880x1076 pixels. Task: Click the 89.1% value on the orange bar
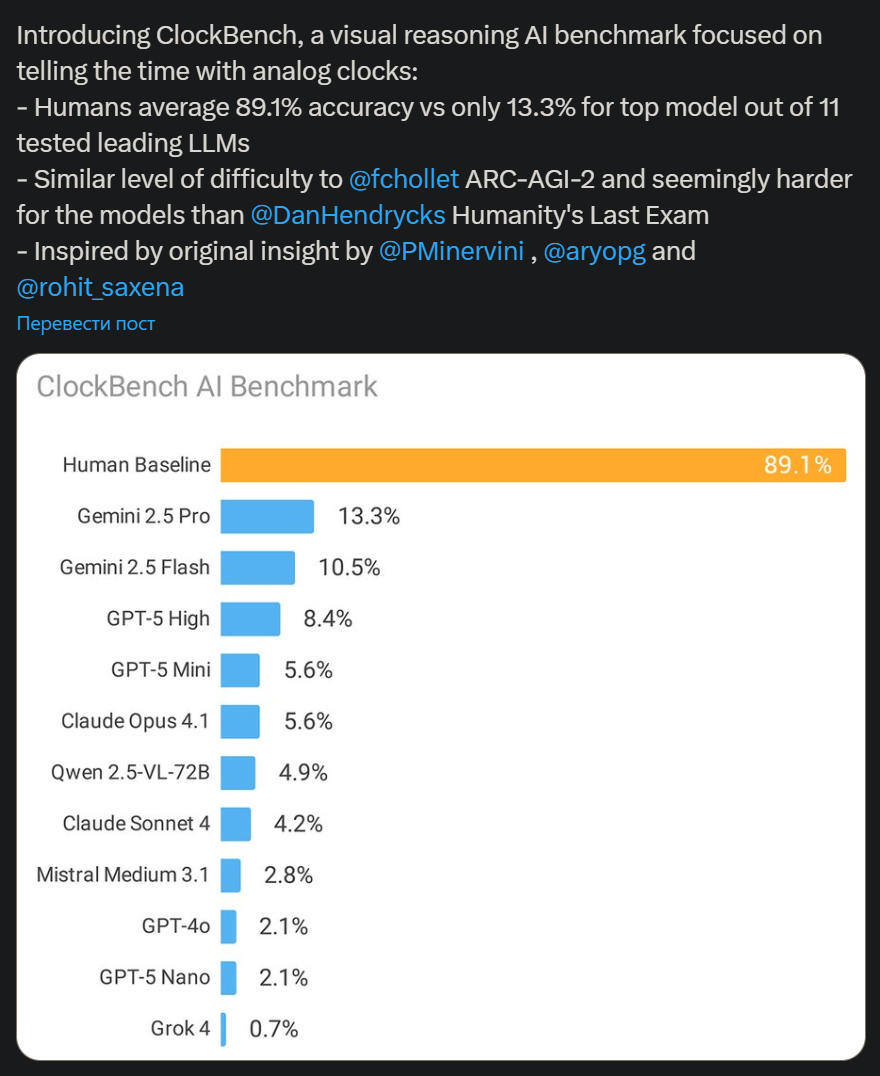tap(797, 465)
